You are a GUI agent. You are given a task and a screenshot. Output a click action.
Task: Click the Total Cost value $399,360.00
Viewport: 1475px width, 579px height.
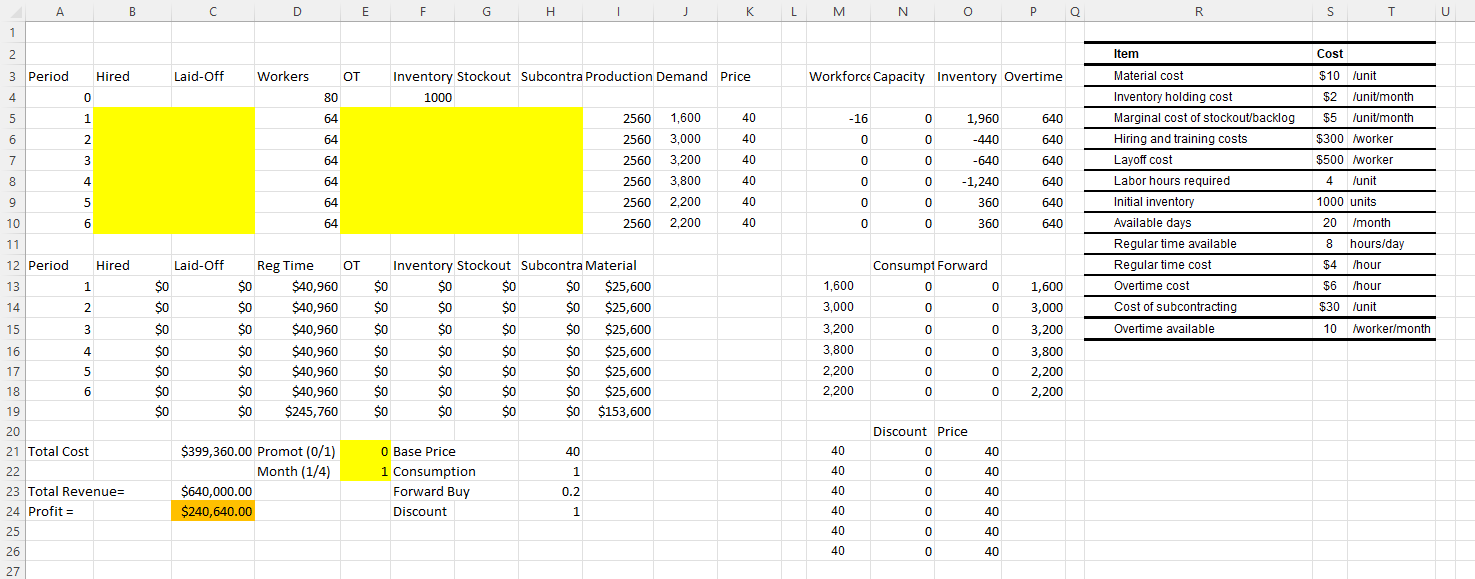pyautogui.click(x=213, y=451)
